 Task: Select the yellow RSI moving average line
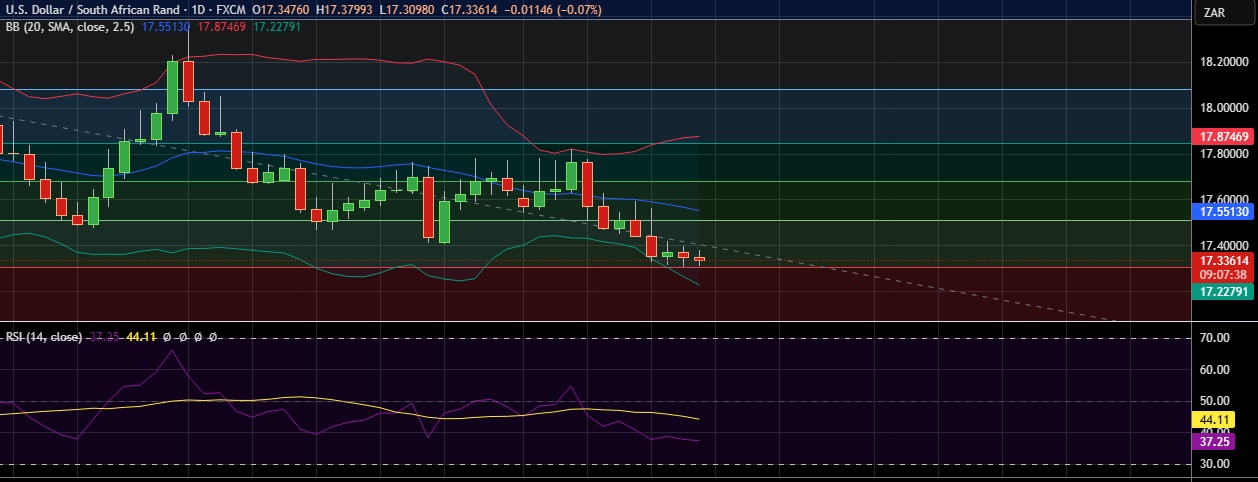300,399
